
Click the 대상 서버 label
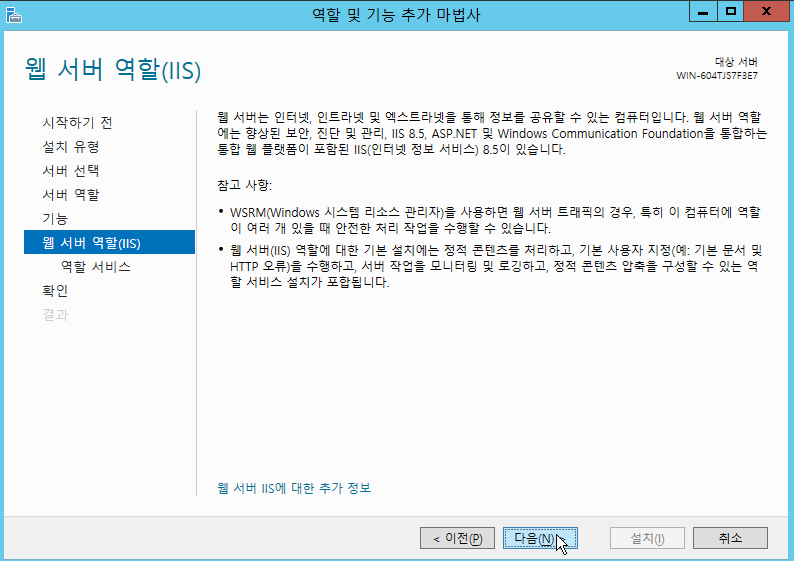736,62
